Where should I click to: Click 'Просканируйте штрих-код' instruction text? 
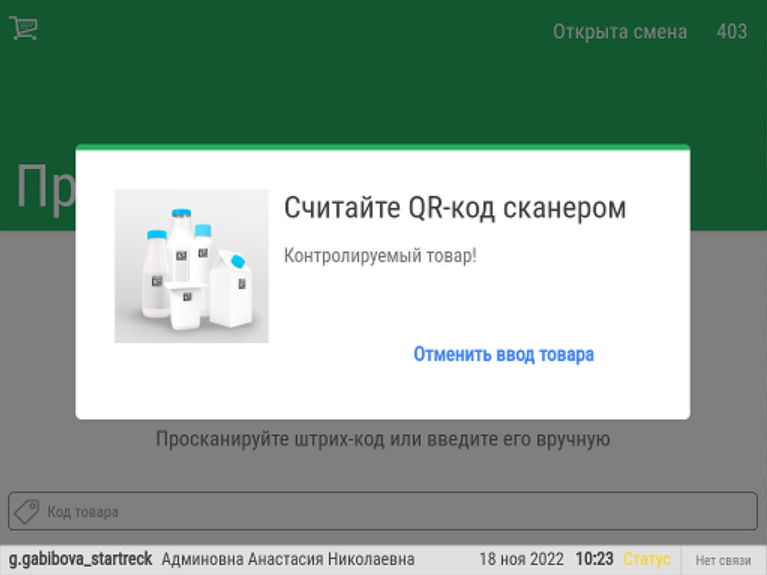[x=383, y=439]
